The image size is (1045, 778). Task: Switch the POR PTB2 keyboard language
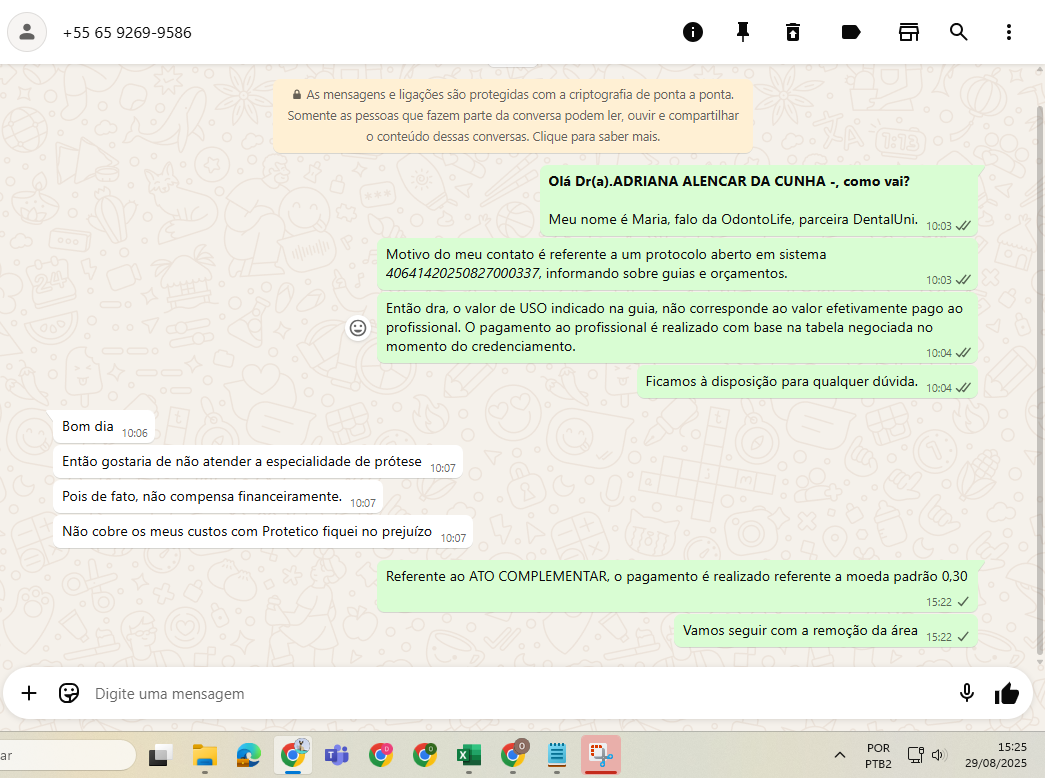[878, 756]
